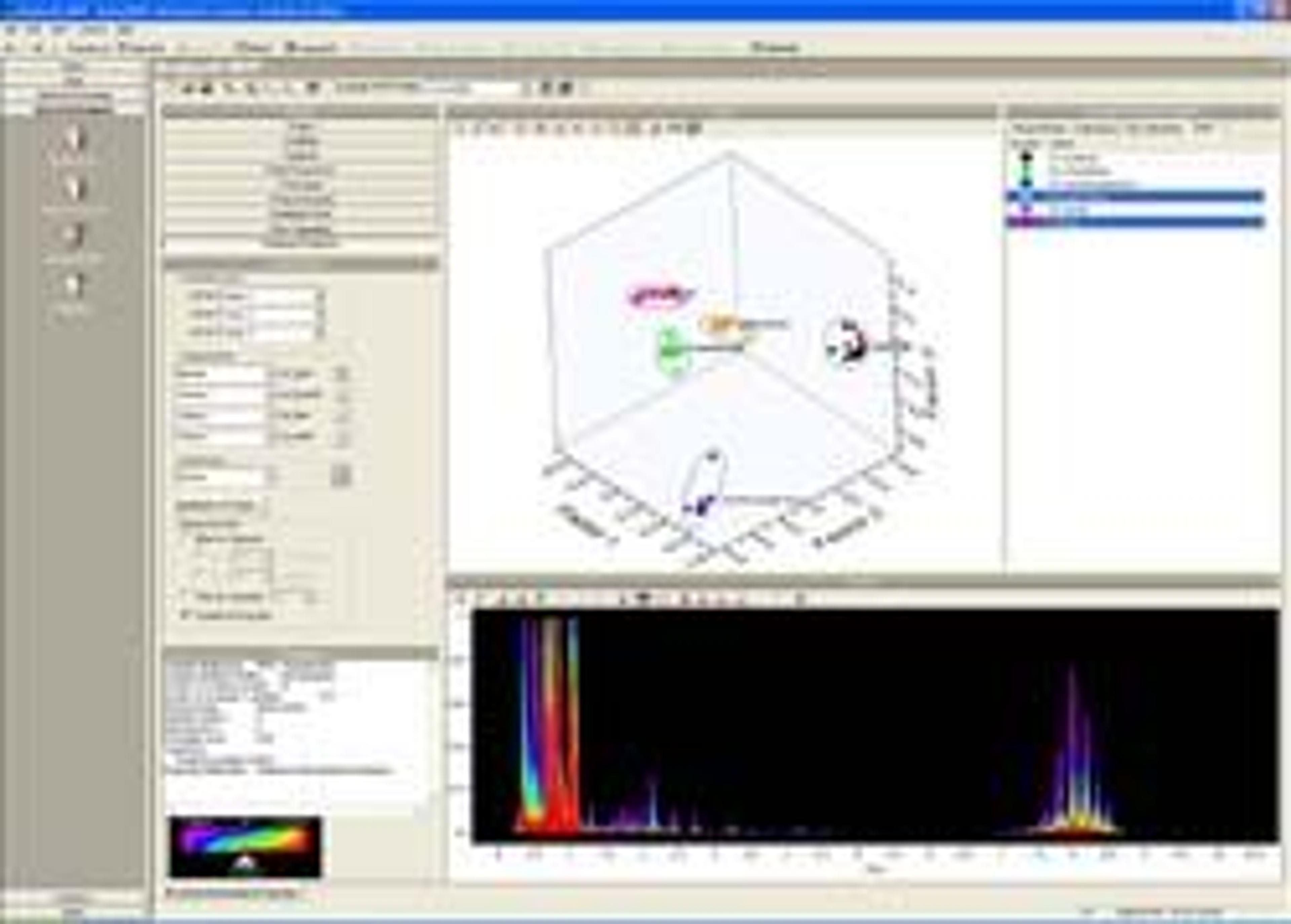Click the first large icon in left sidebar

(x=75, y=138)
